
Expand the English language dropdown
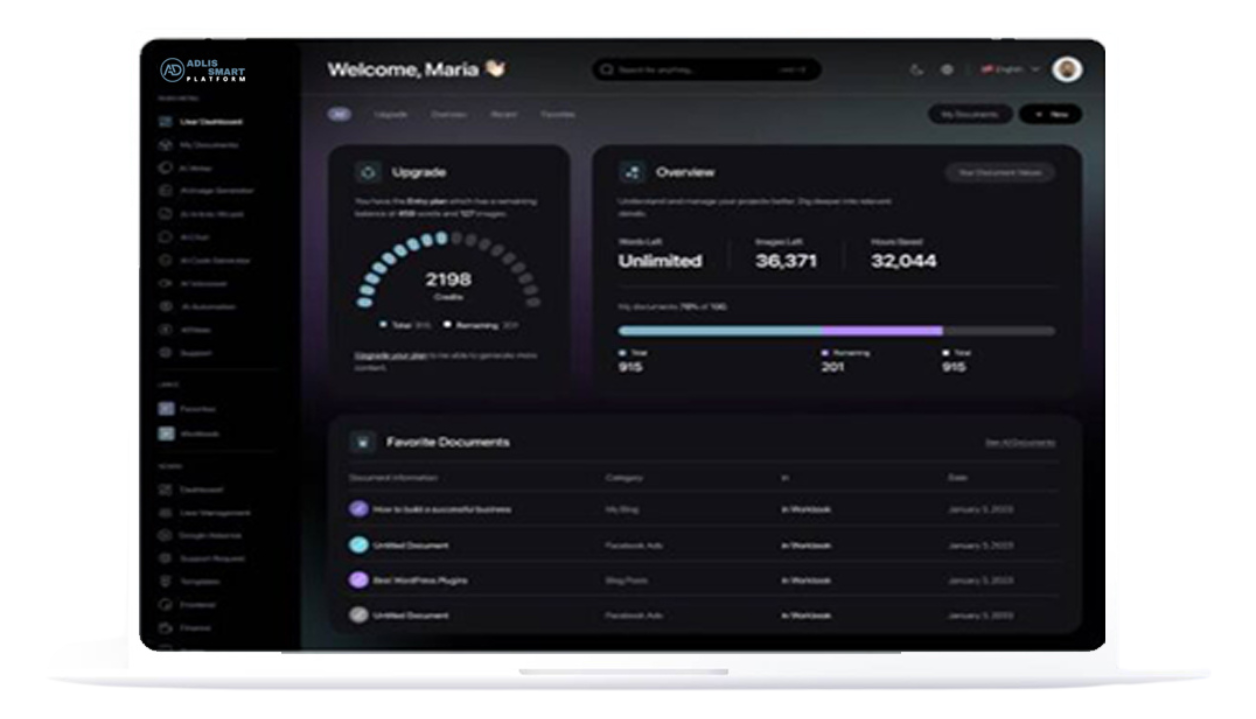(x=1010, y=70)
